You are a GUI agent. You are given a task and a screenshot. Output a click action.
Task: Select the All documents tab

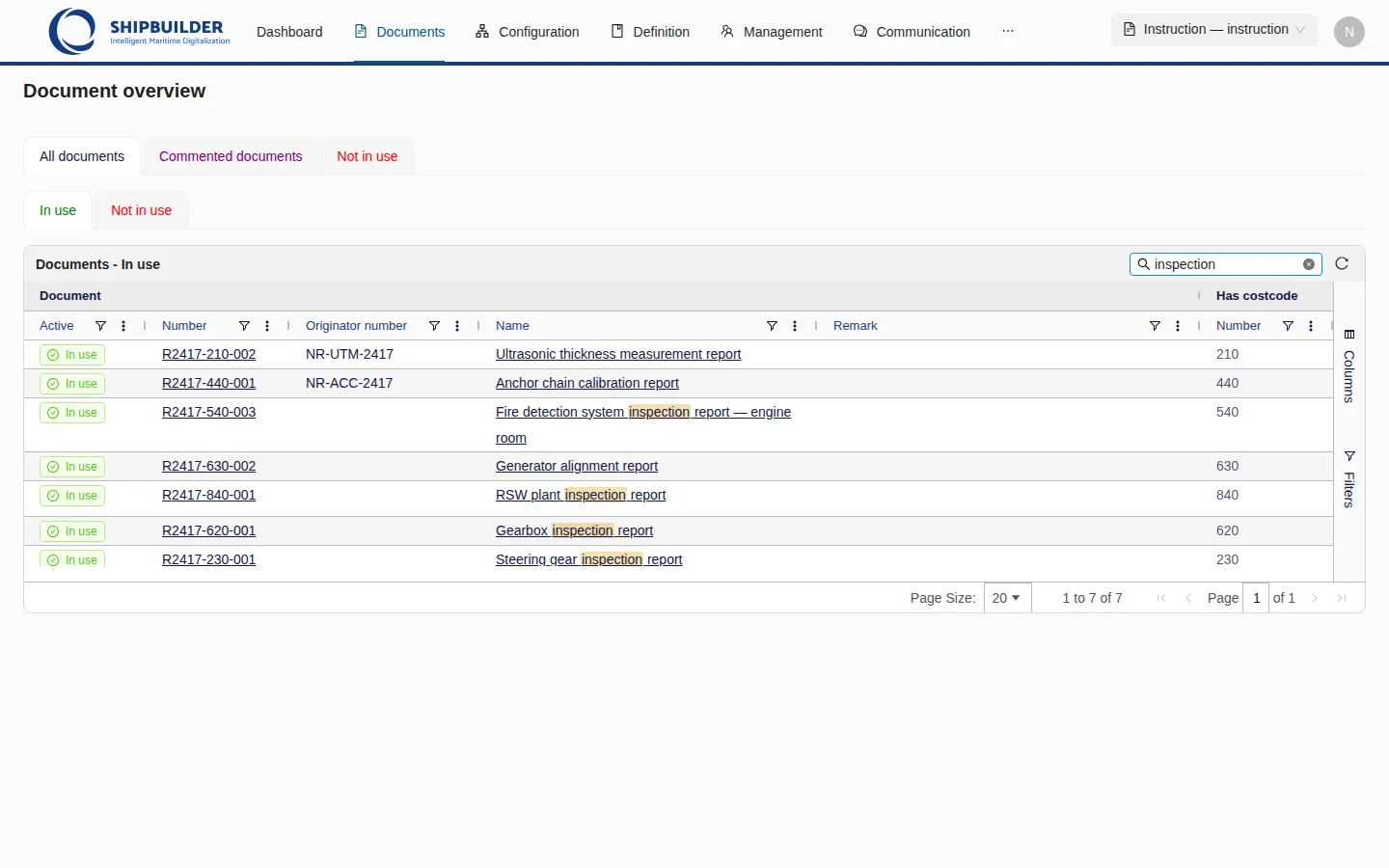click(x=82, y=156)
